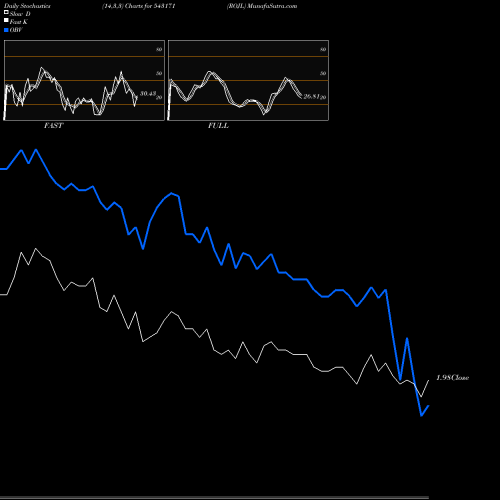Image resolution: width=500 pixels, height=500 pixels.
Task: Click the last point of white Close line
Action: click(428, 380)
